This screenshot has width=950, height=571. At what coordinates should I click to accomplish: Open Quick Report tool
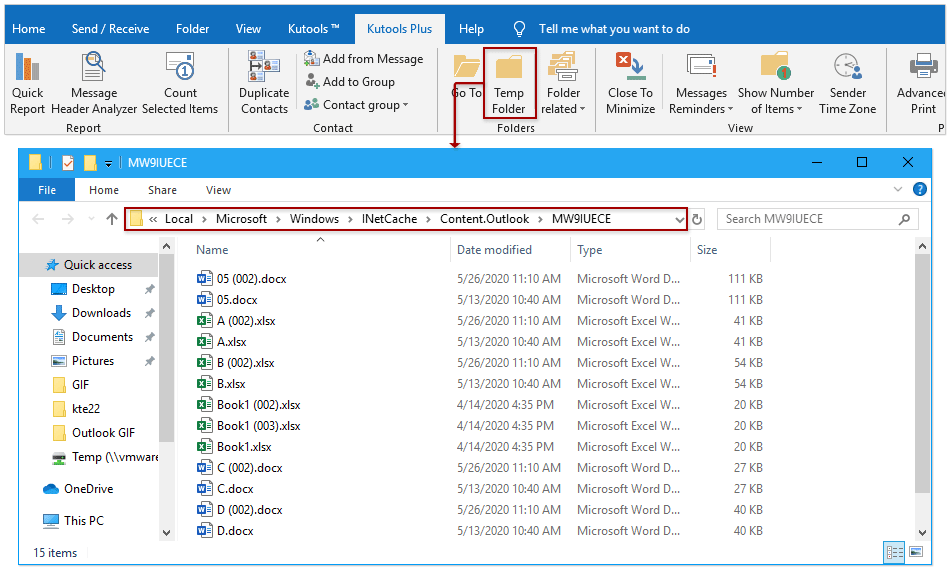[x=27, y=84]
